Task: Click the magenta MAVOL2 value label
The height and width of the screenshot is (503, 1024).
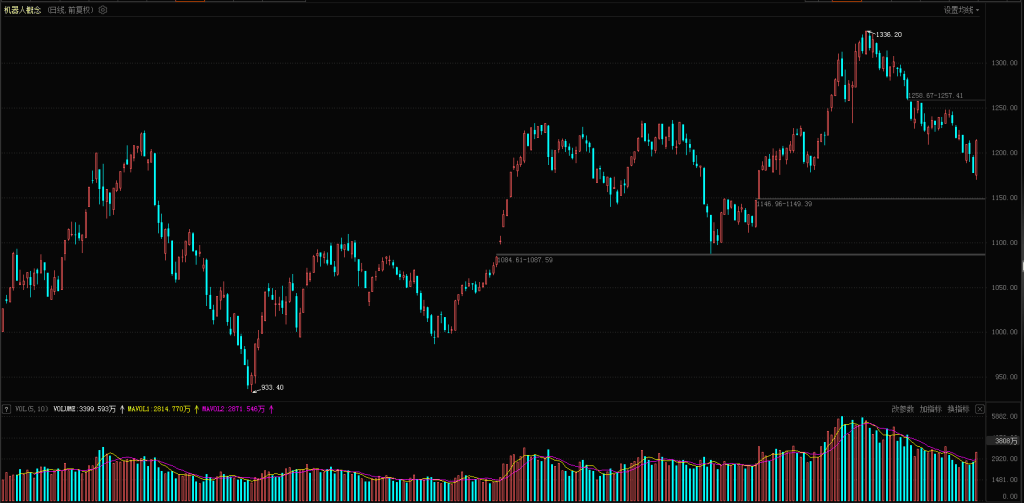Action: point(234,409)
